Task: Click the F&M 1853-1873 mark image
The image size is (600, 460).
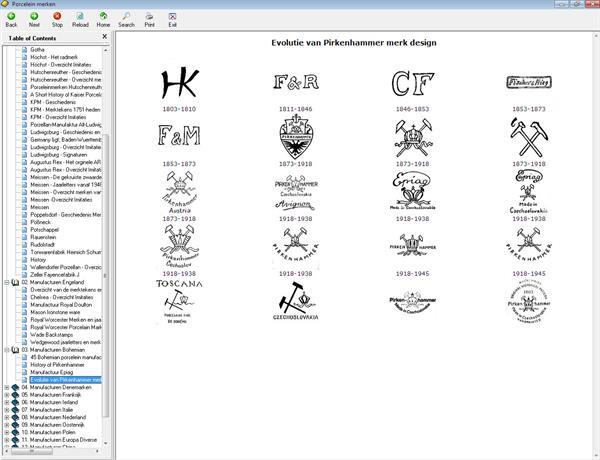Action: (179, 135)
